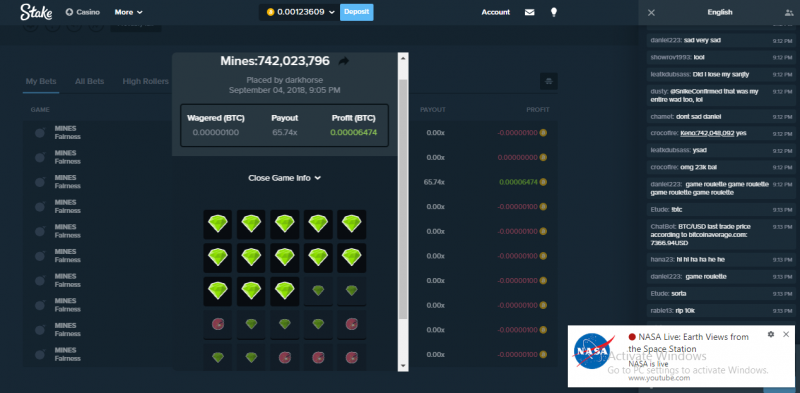Screen dimensions: 800x393
Task: Open NASA notification settings gear
Action: click(x=771, y=334)
